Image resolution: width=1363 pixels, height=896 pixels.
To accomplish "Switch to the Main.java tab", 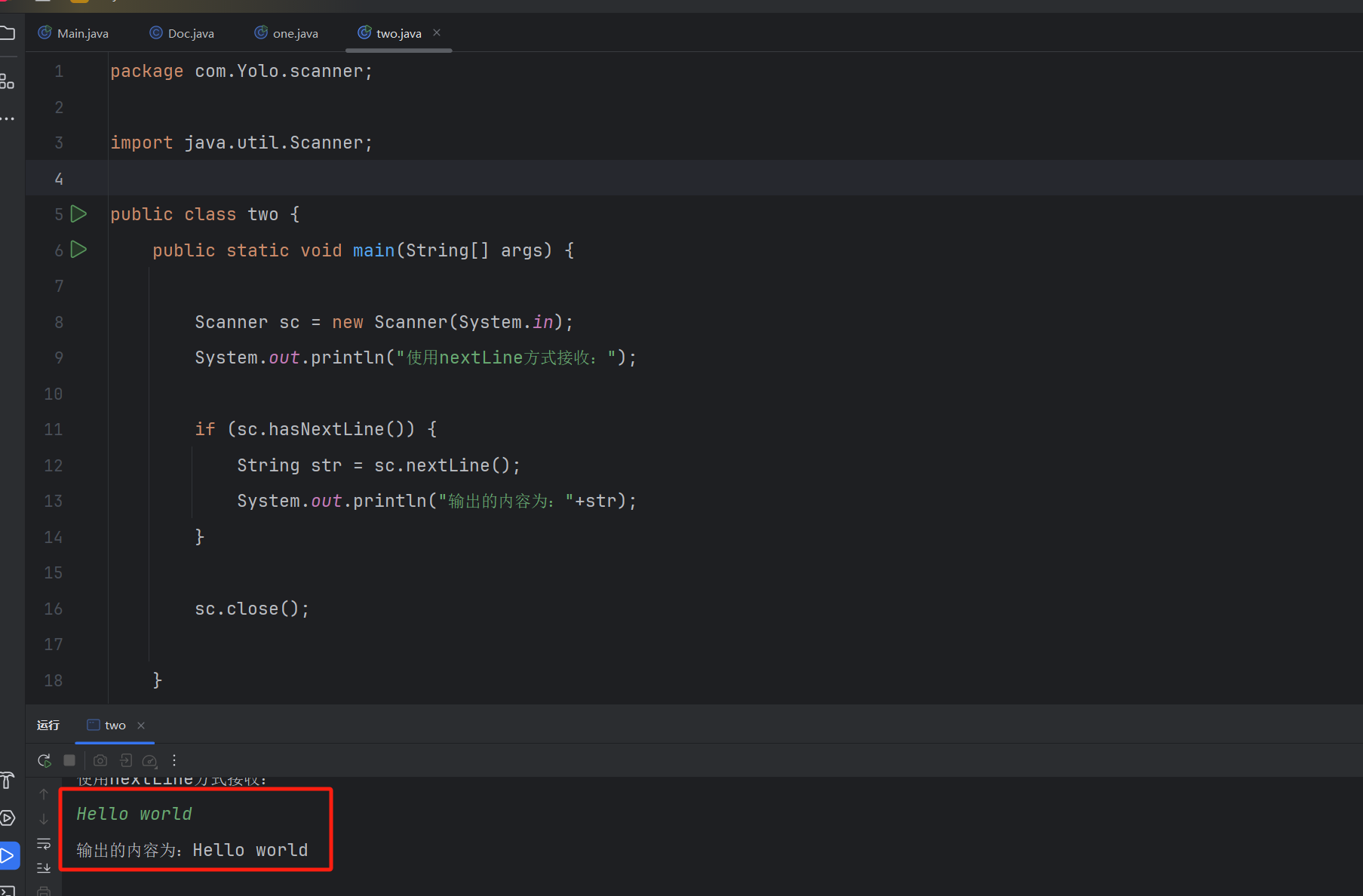I will point(74,33).
